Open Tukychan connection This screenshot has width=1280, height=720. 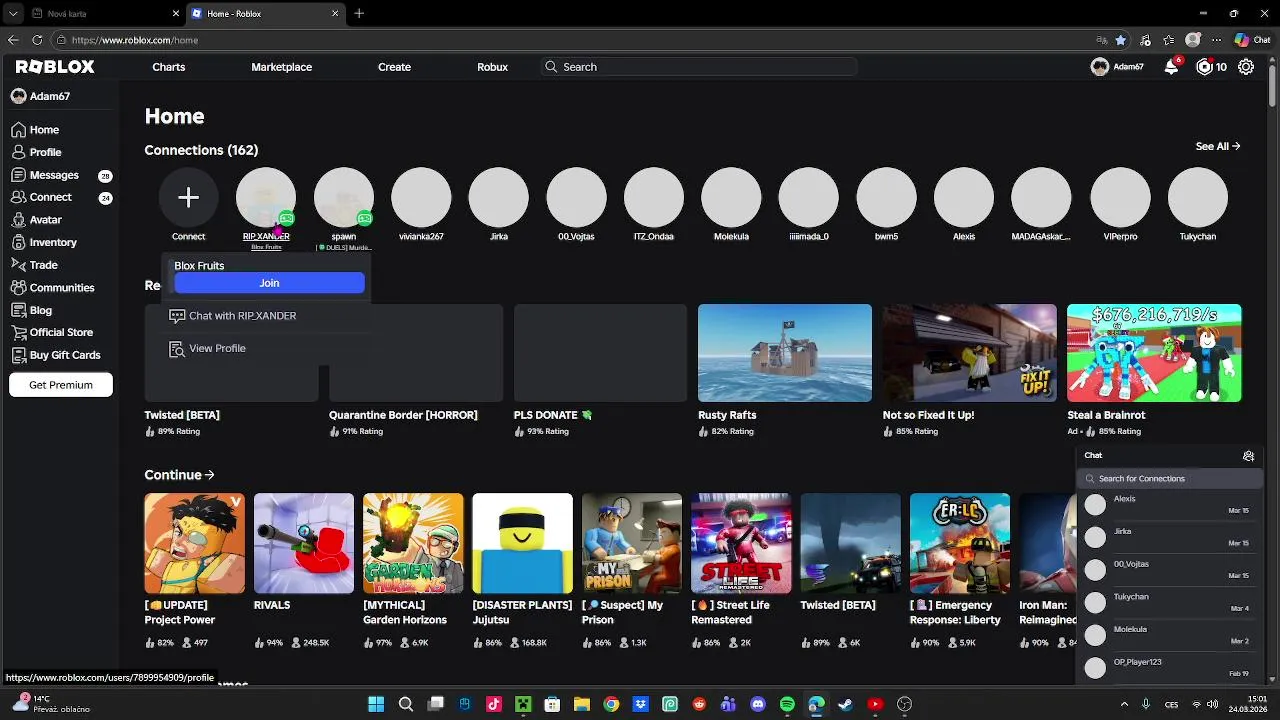[1198, 198]
